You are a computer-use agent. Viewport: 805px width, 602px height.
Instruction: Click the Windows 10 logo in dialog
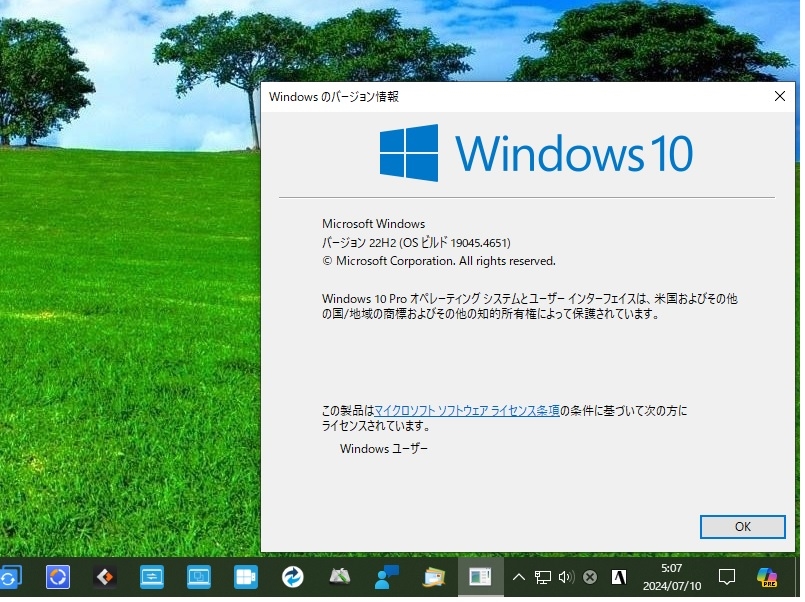536,153
